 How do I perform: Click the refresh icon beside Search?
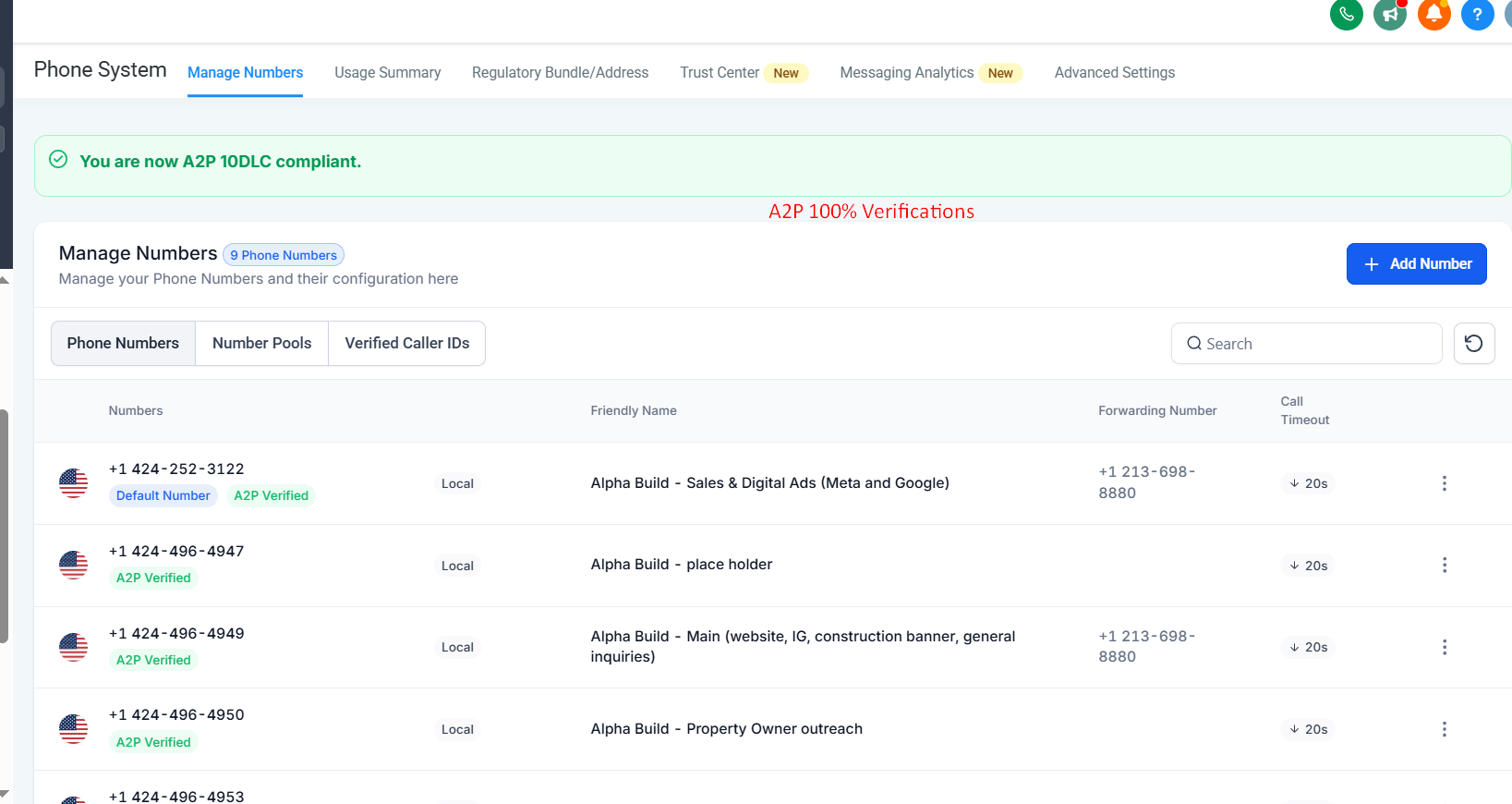pos(1473,344)
